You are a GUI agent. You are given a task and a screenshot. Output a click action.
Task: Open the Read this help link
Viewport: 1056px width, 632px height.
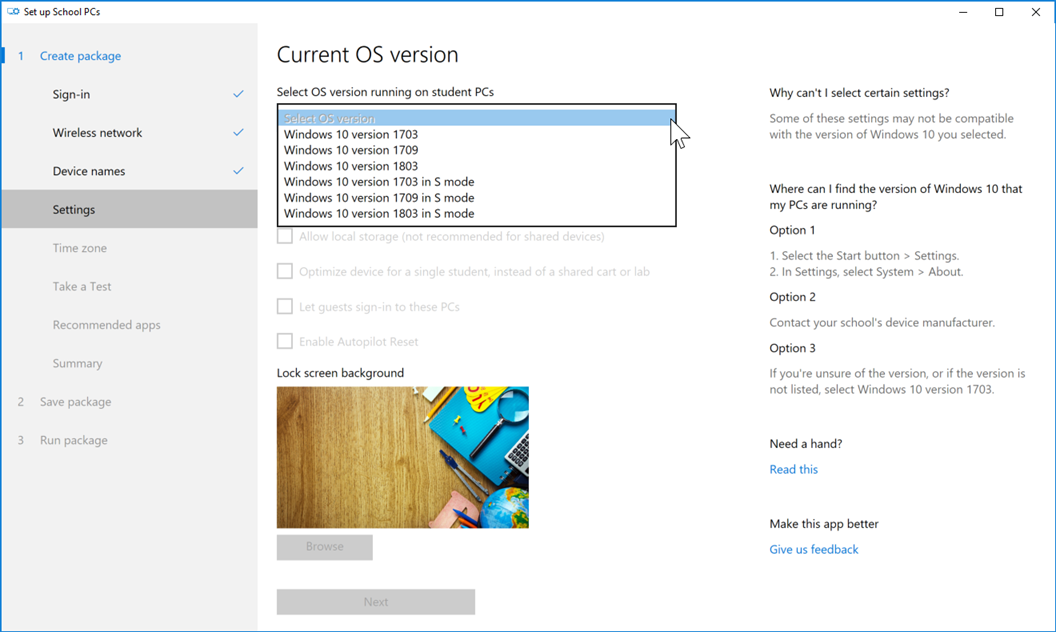tap(793, 470)
